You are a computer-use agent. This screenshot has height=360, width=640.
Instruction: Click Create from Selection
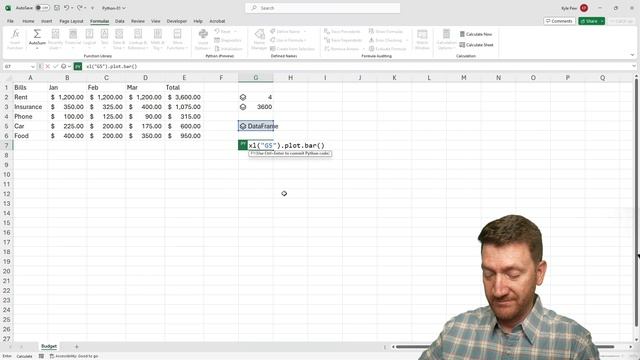tap(292, 49)
